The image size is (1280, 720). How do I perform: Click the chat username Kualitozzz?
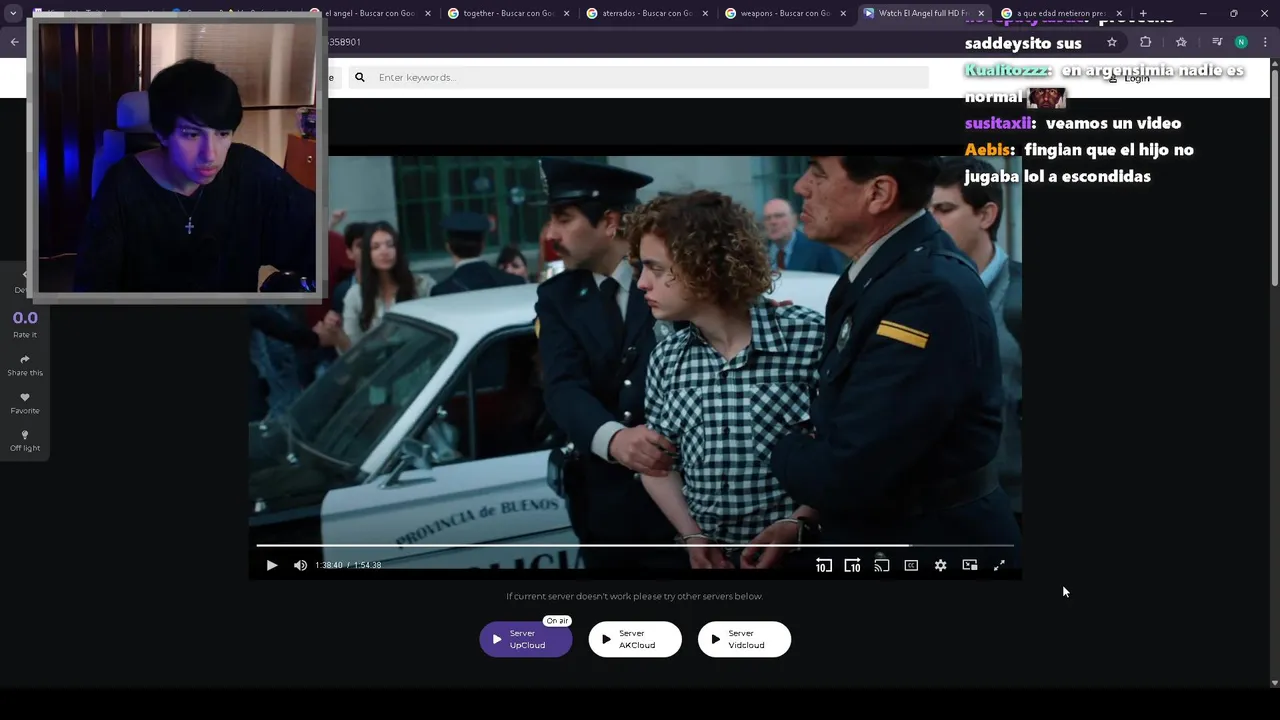[x=1006, y=70]
